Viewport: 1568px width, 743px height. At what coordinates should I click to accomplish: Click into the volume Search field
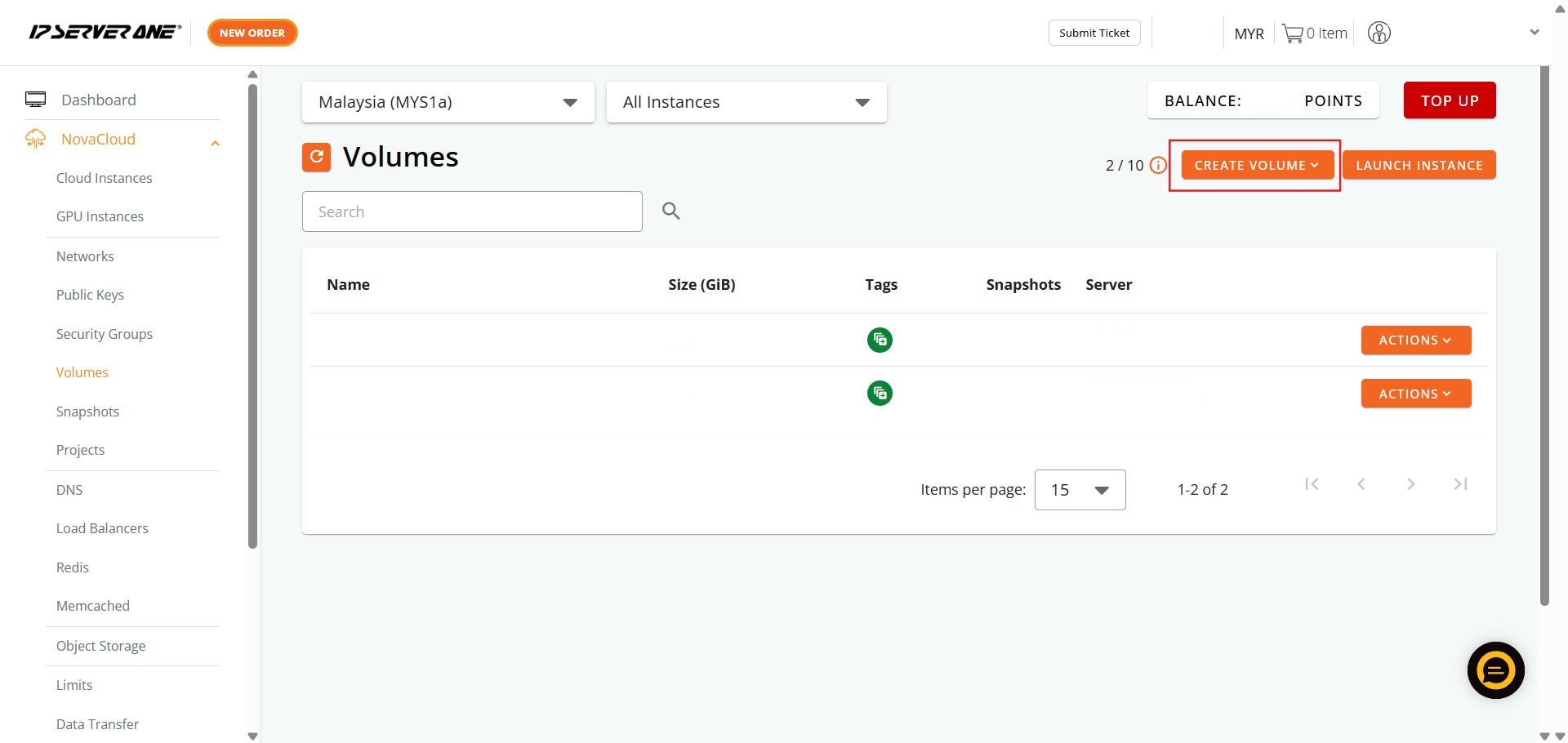[x=472, y=211]
